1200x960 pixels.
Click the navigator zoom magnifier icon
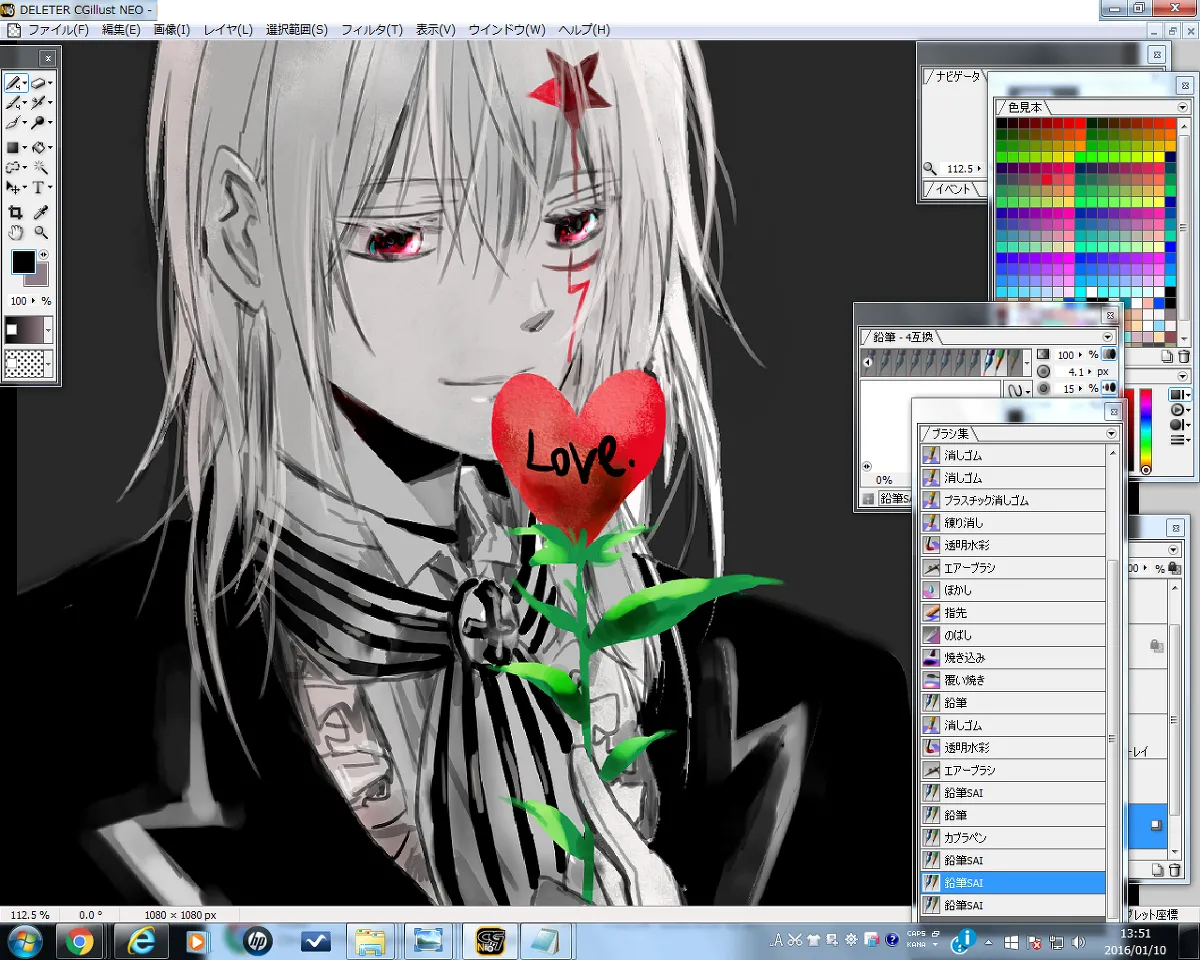(930, 169)
